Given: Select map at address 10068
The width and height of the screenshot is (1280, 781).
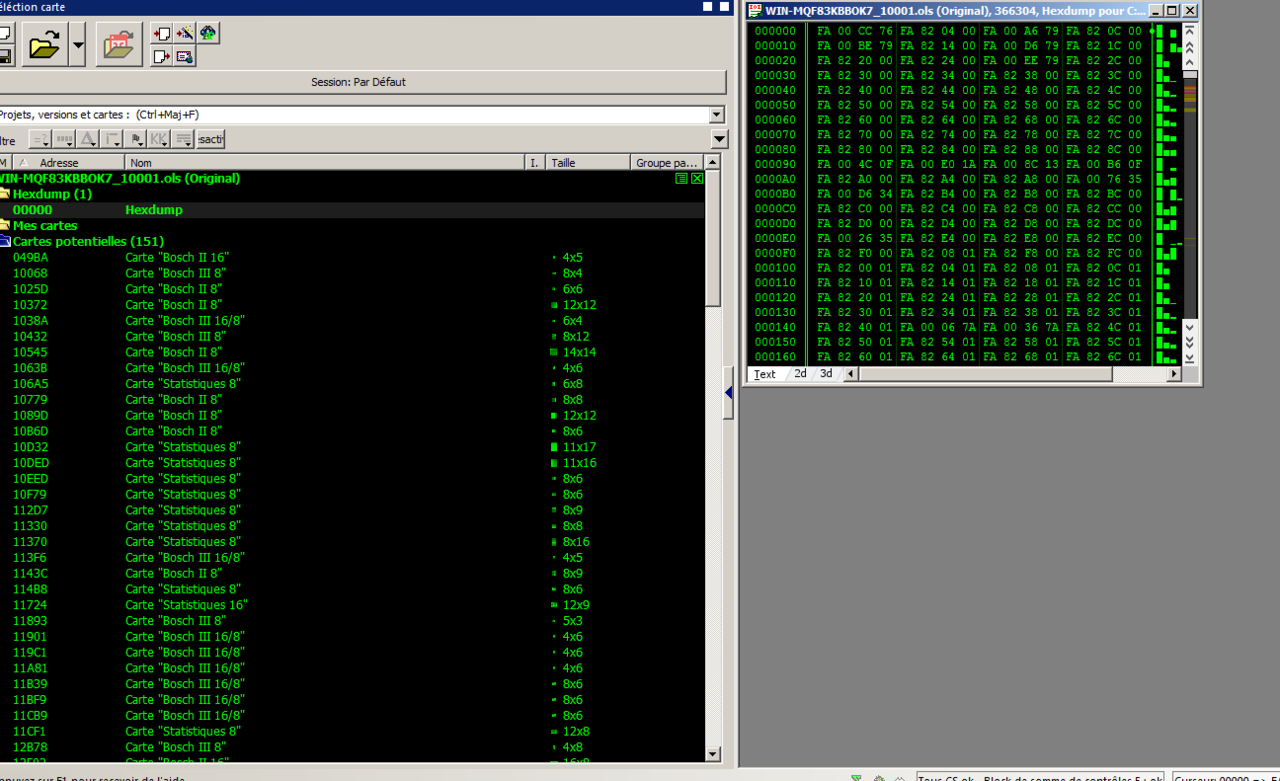Looking at the screenshot, I should tap(352, 273).
